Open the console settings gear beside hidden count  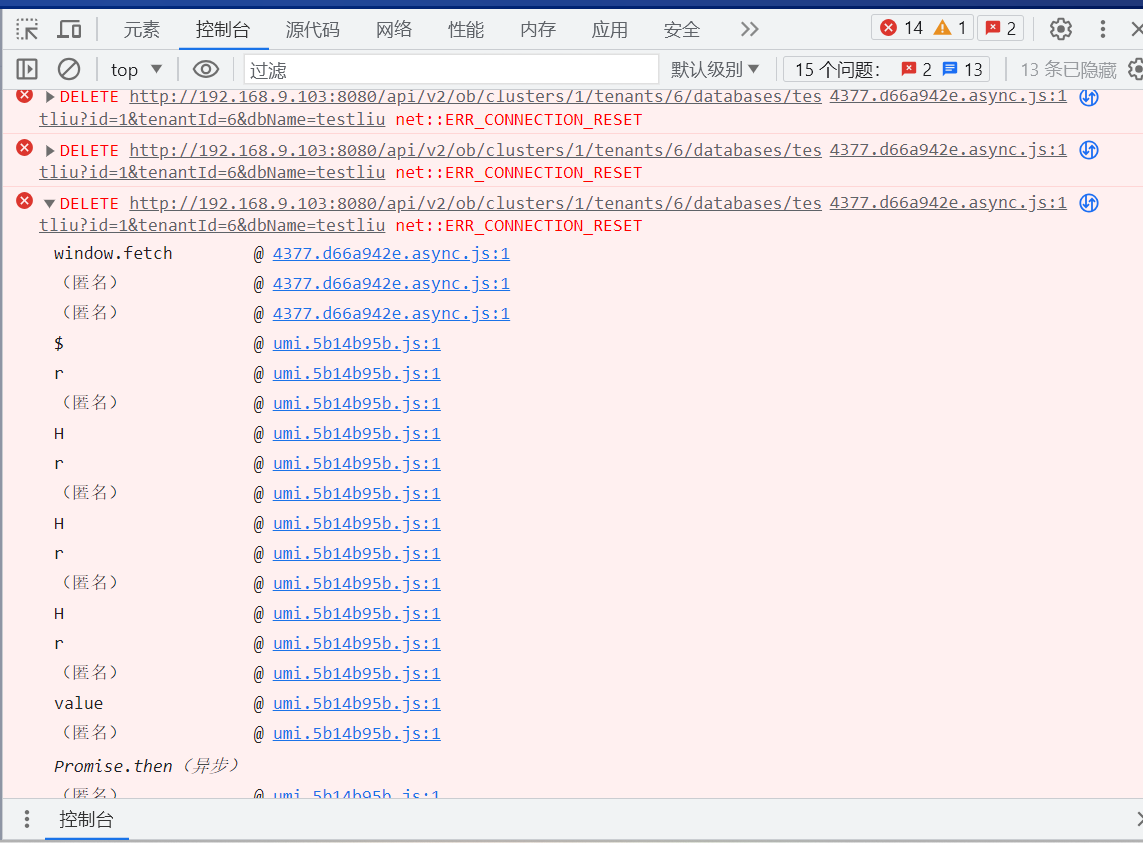(1135, 69)
